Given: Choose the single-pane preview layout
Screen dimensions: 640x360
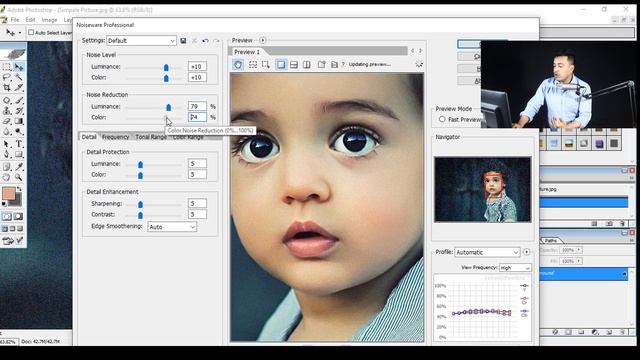Looking at the screenshot, I should coord(281,64).
